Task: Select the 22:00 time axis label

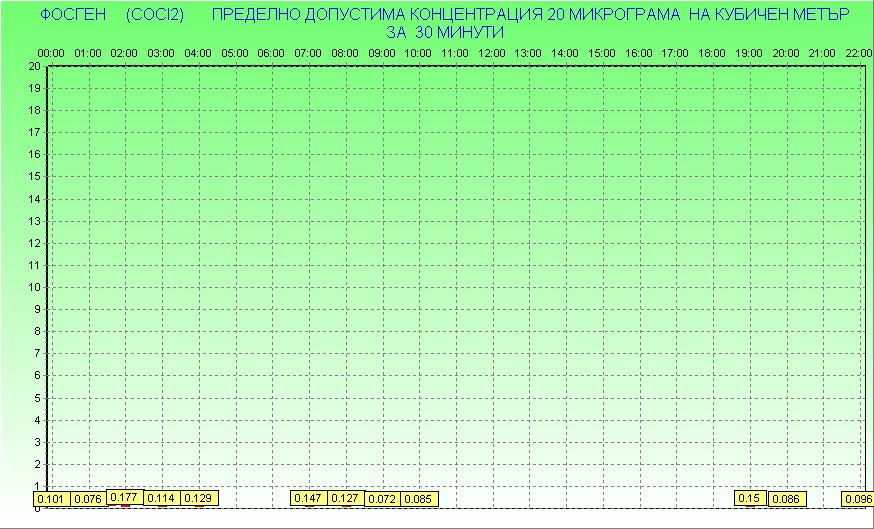Action: [x=858, y=53]
